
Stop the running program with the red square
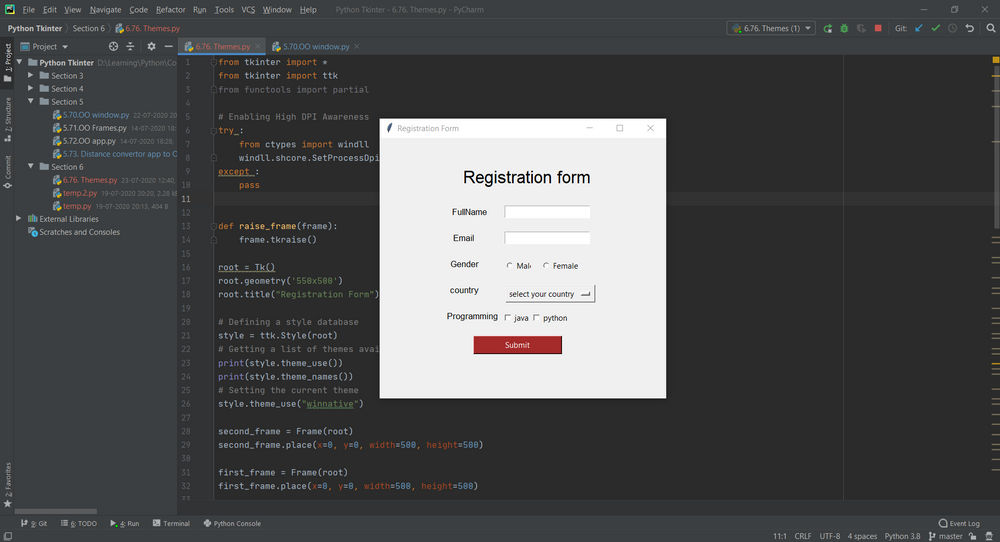pos(878,28)
